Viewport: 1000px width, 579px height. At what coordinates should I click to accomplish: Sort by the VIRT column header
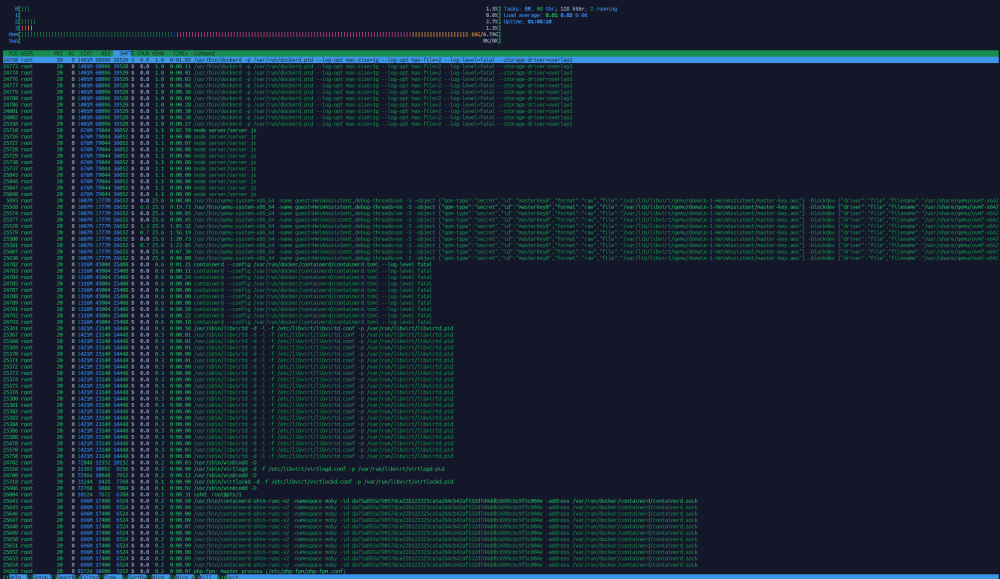(86, 54)
